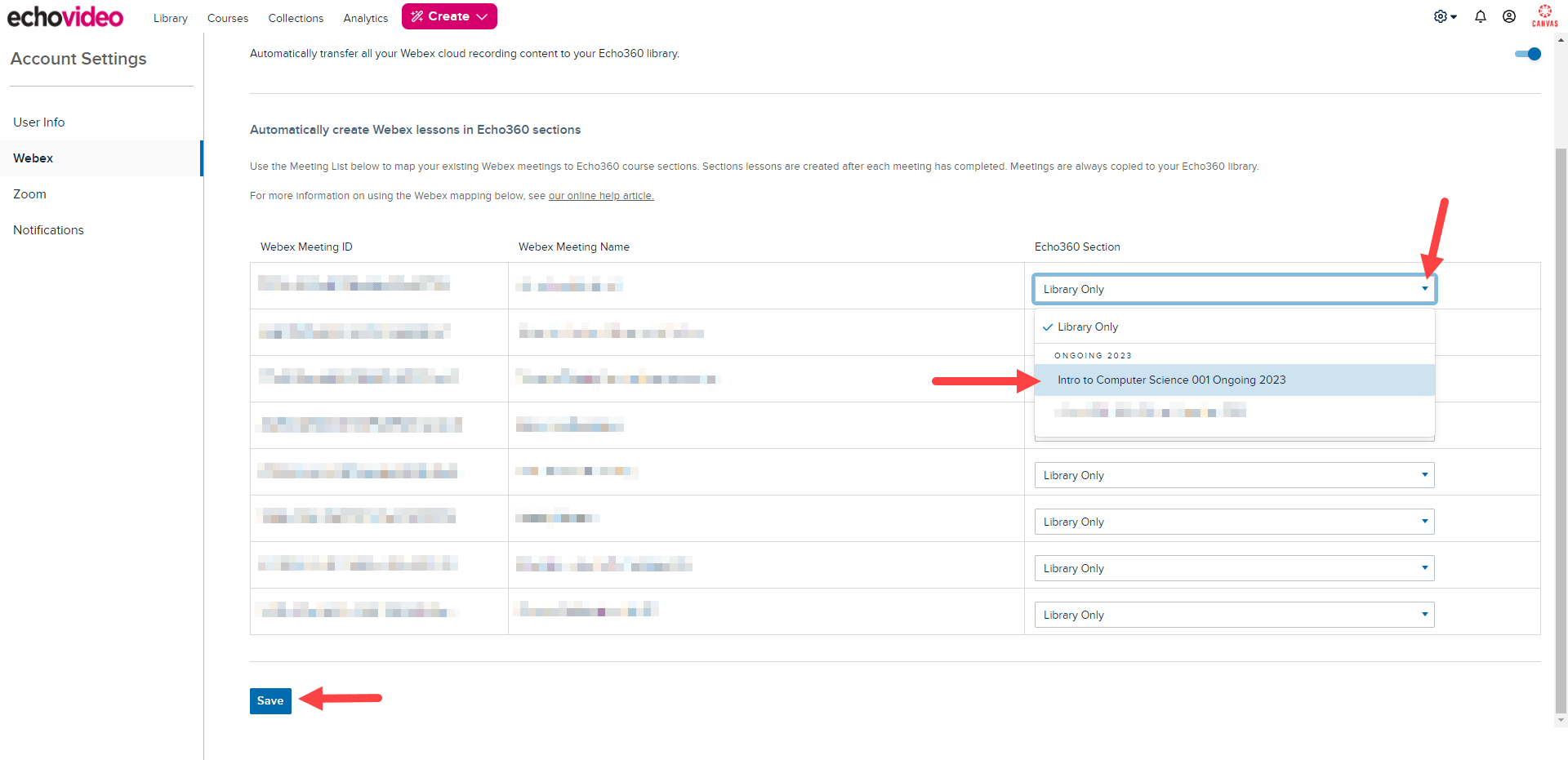Switch to the Zoom settings tab

(x=29, y=193)
